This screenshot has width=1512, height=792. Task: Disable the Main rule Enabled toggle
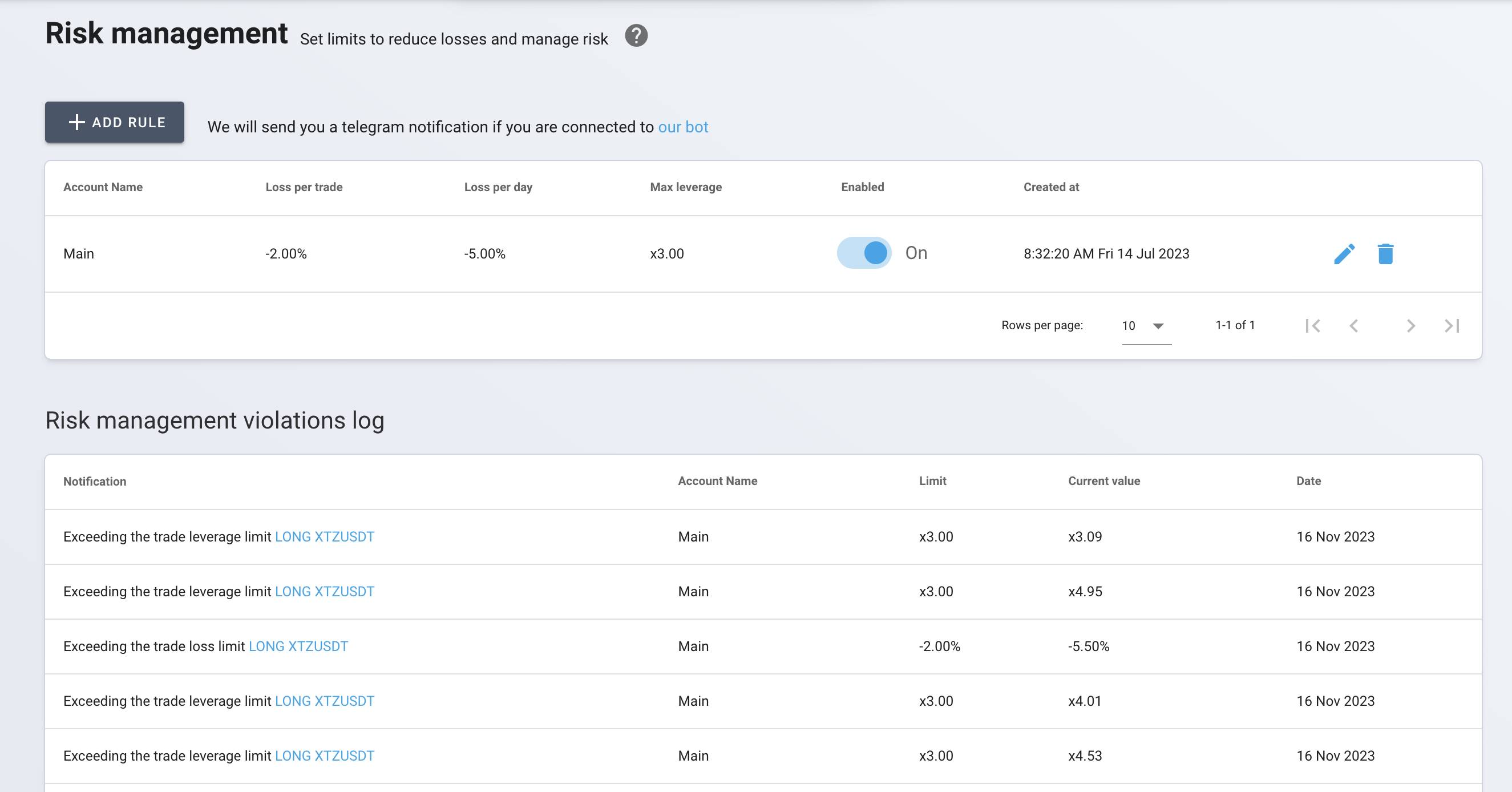tap(863, 253)
